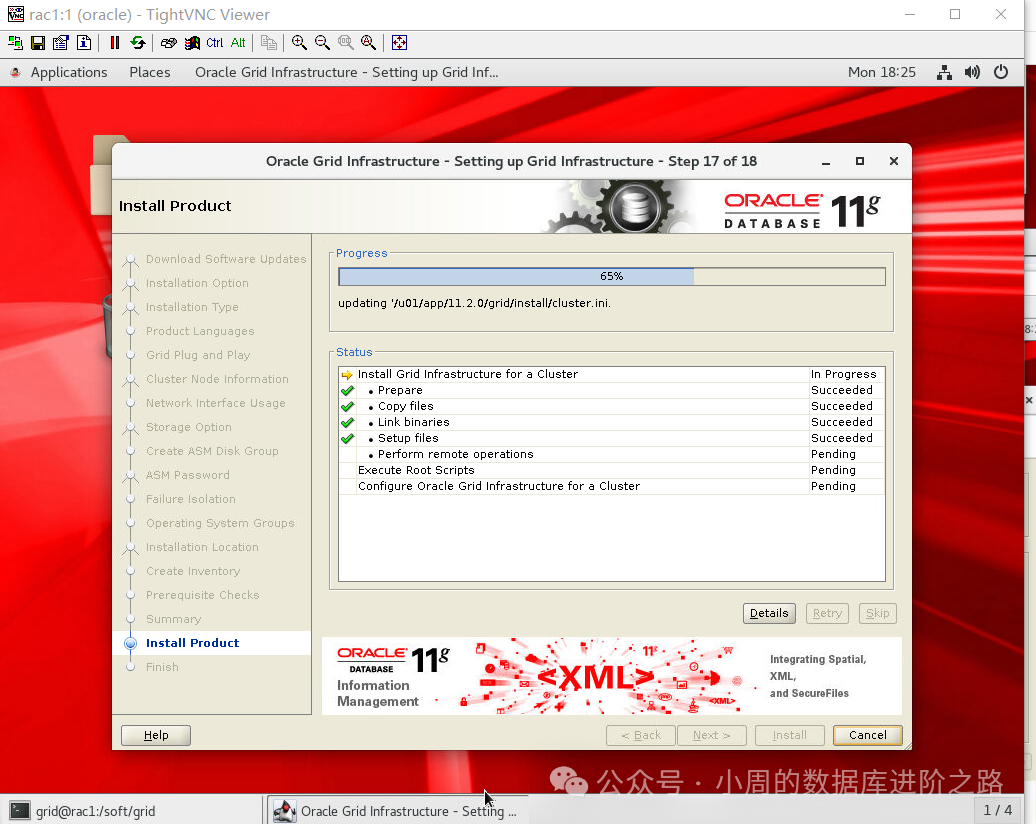Click the yellow arrow in-progress status icon
The image size is (1036, 824).
[x=347, y=375]
